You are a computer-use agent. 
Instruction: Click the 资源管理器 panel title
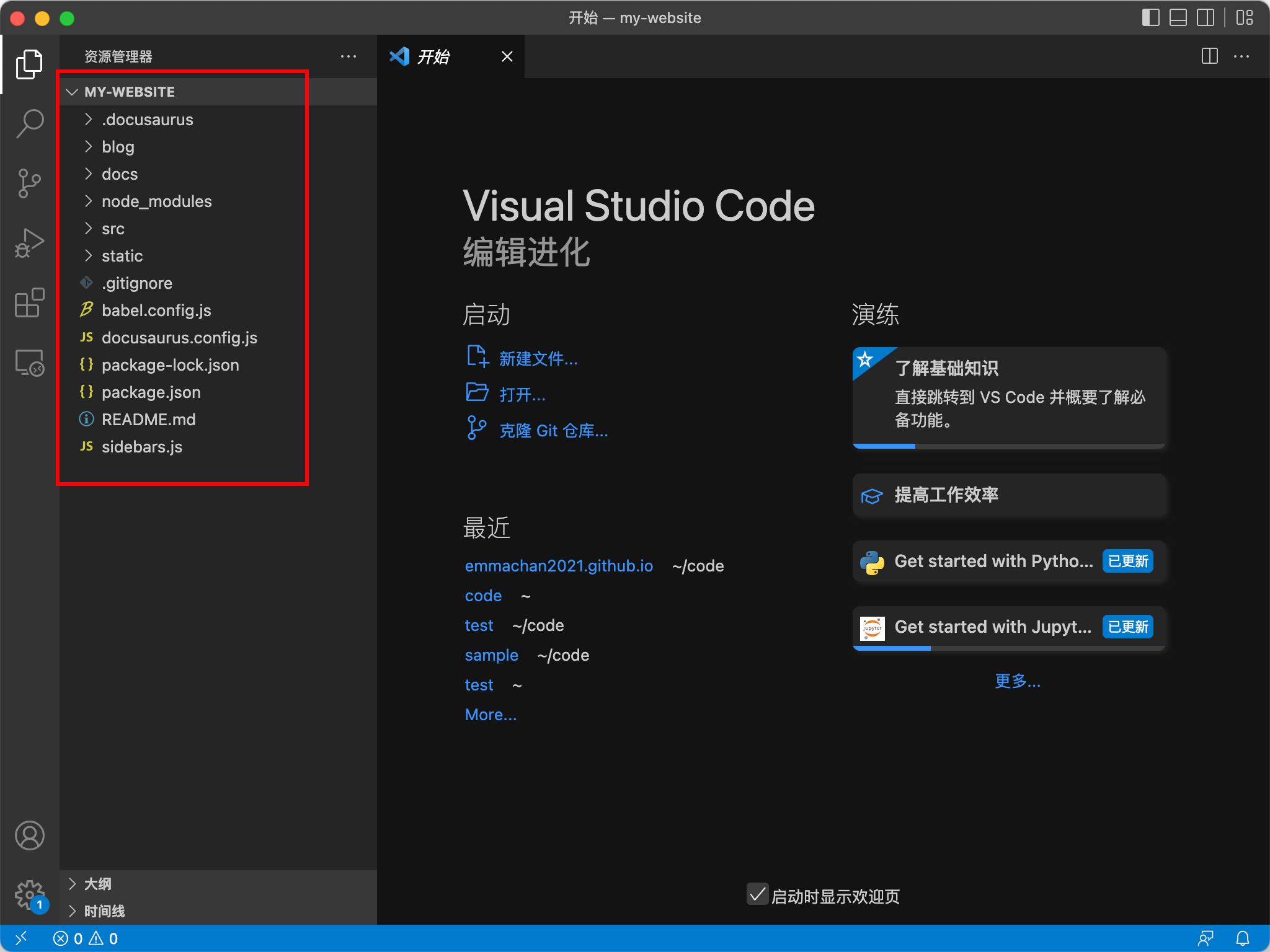[x=118, y=56]
